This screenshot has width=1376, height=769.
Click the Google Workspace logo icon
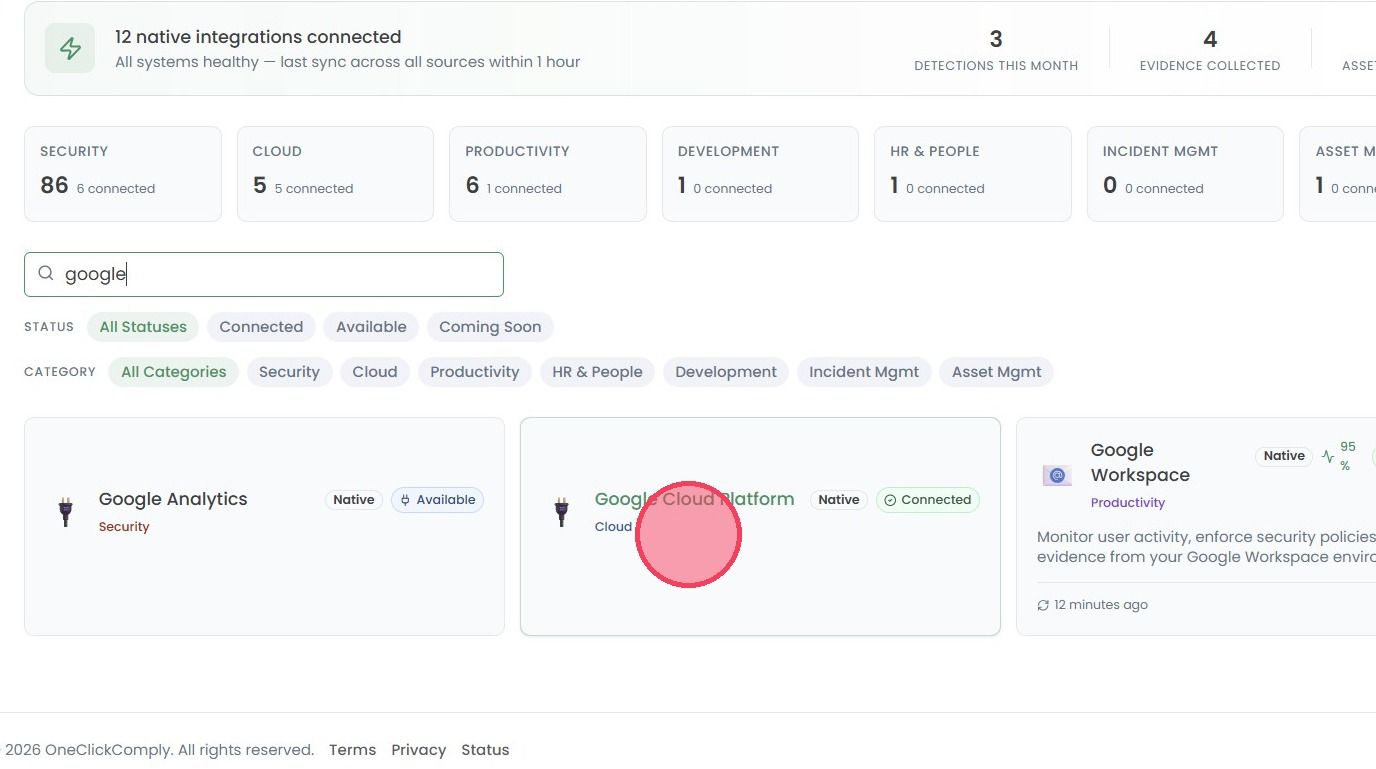coord(1057,475)
